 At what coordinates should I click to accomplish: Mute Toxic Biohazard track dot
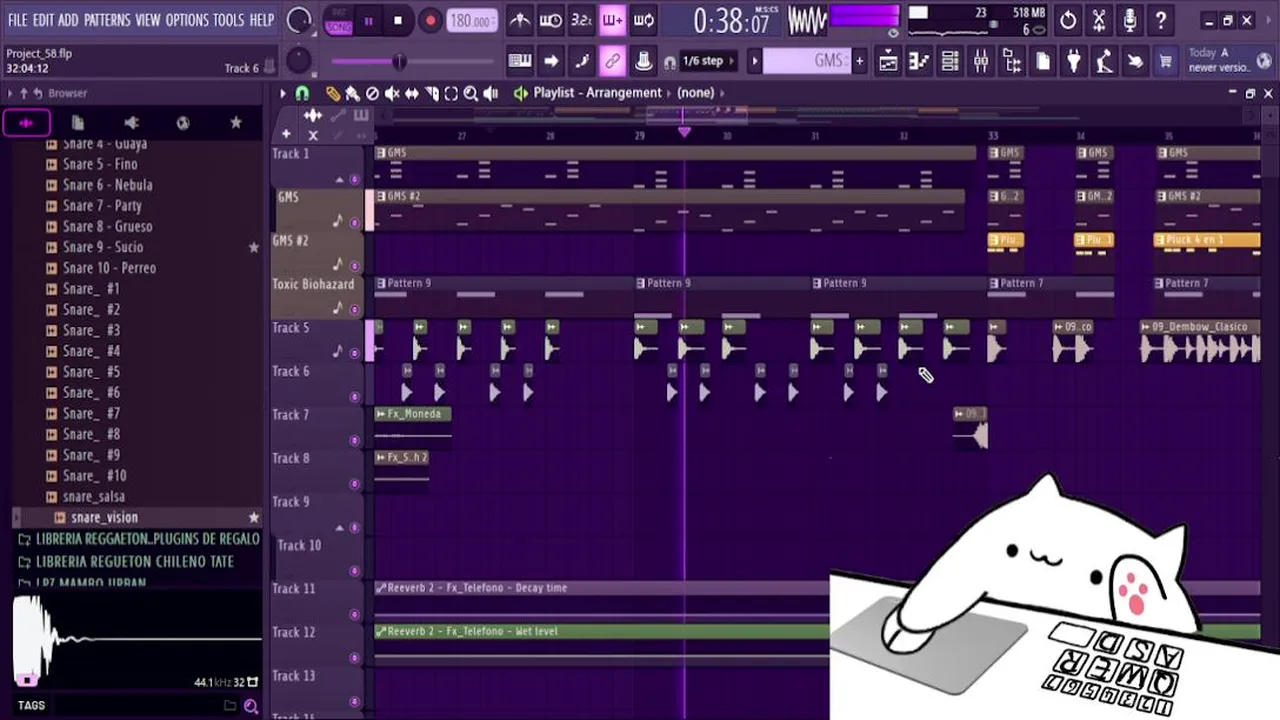pos(354,310)
